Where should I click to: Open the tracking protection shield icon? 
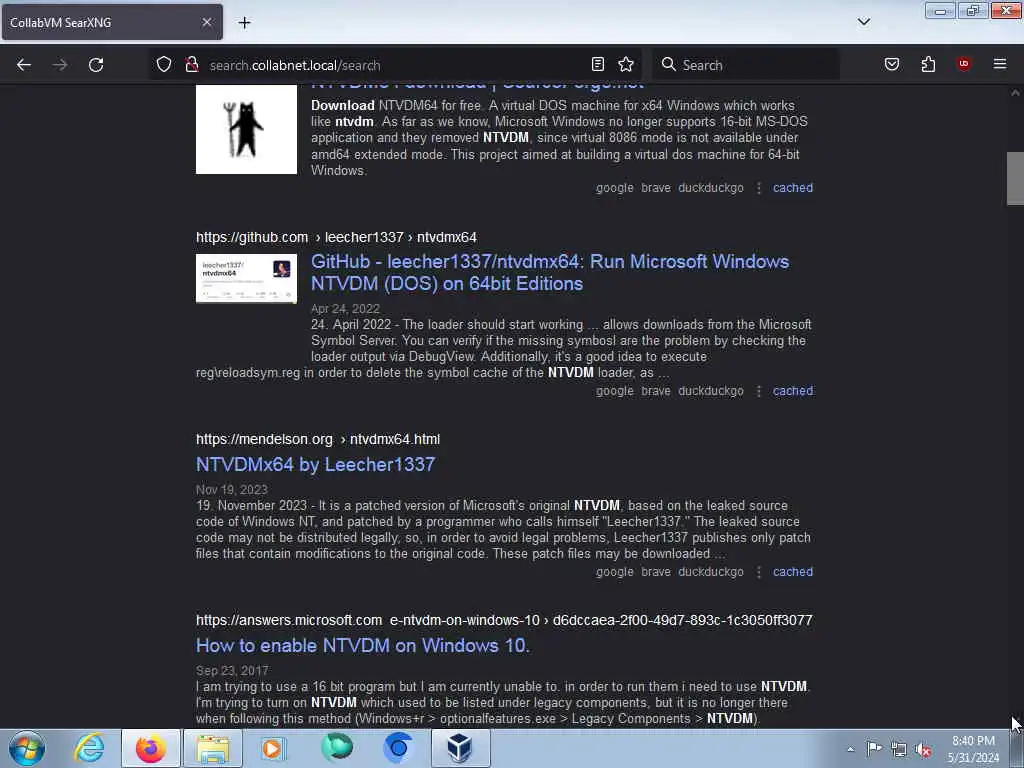click(x=164, y=64)
